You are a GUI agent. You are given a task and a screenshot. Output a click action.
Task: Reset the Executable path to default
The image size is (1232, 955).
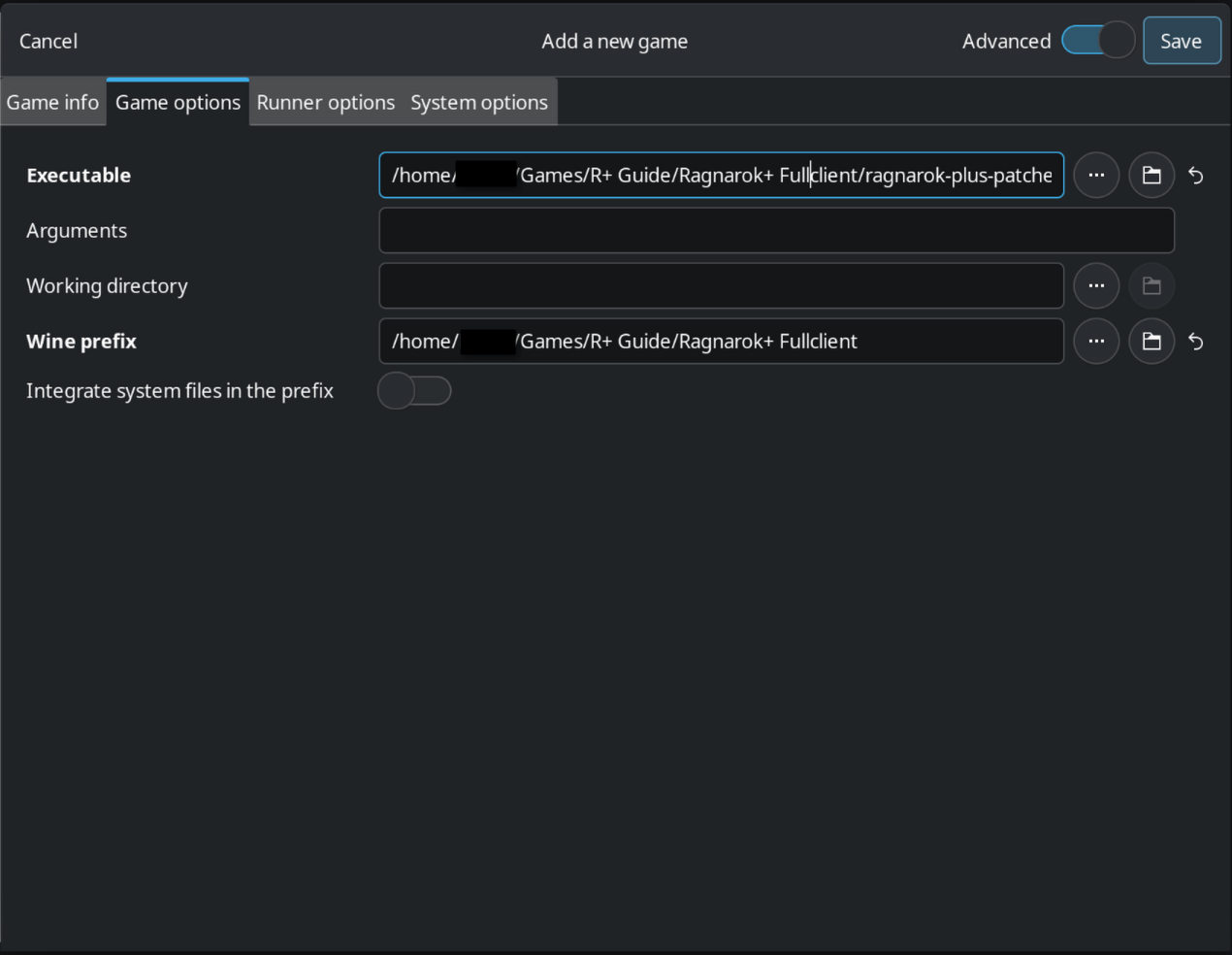click(x=1196, y=176)
